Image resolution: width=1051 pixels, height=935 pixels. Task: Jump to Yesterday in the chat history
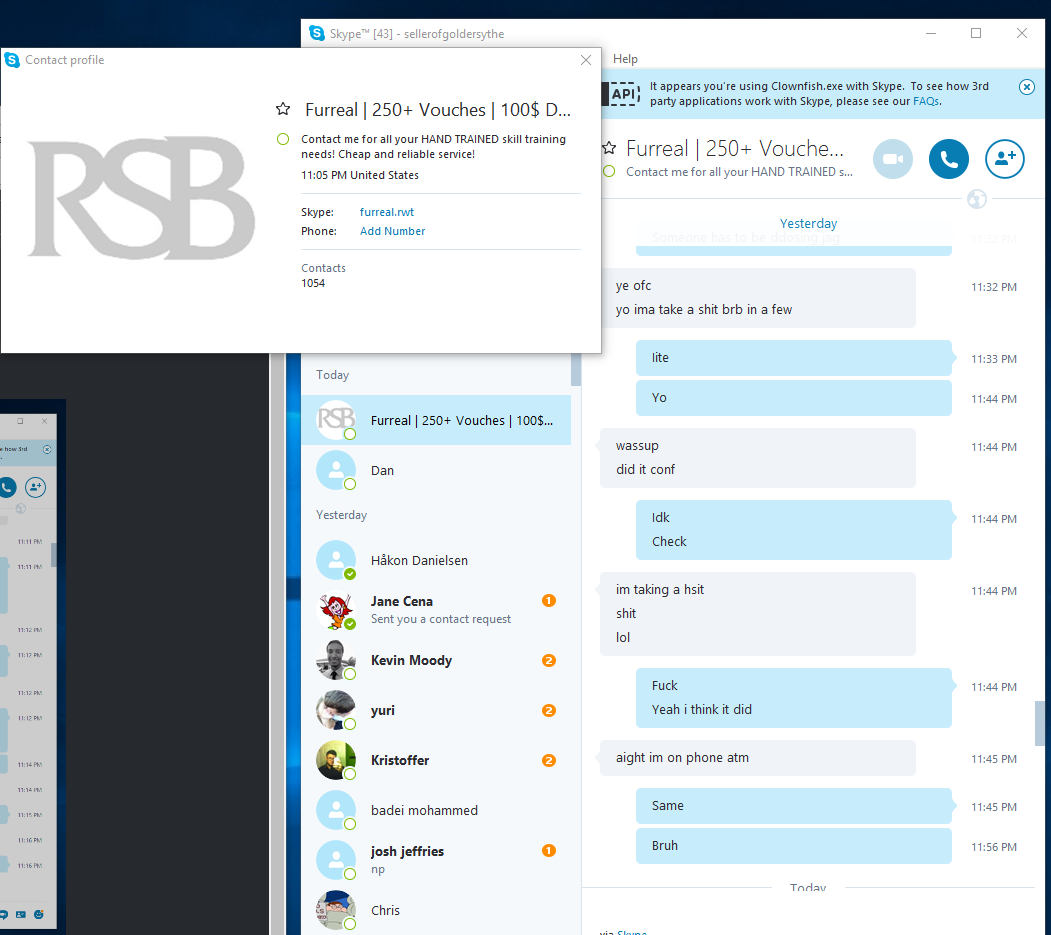(808, 223)
